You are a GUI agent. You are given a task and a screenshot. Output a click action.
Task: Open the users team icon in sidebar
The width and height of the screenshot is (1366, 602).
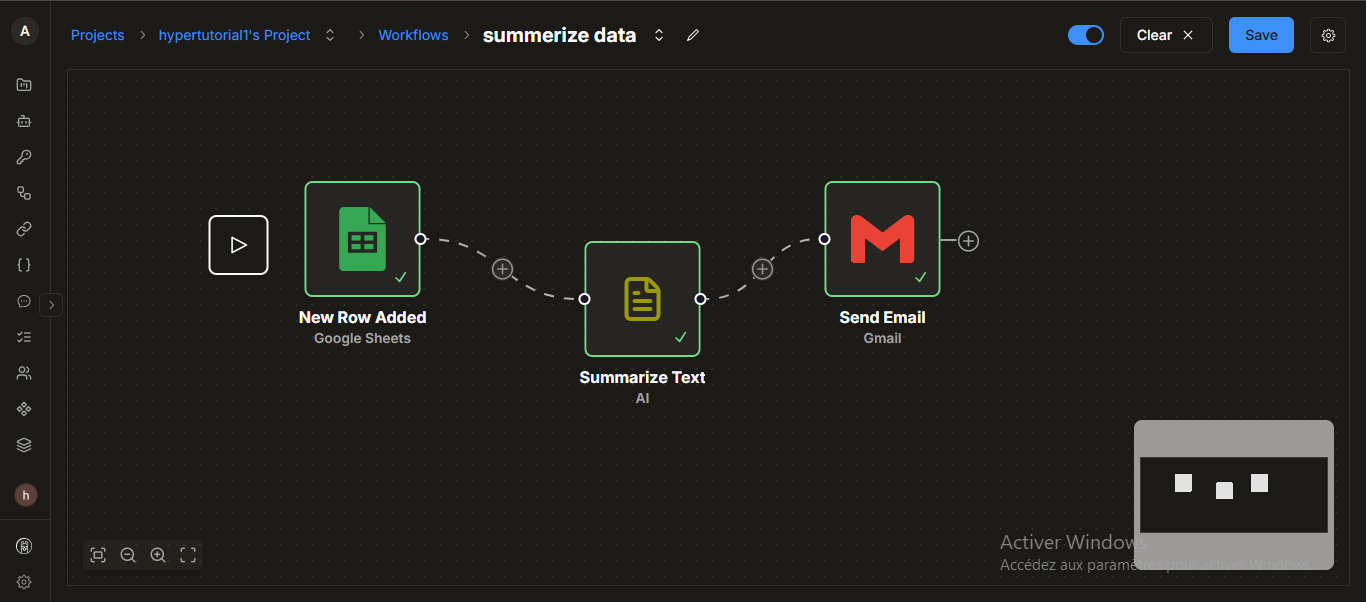(x=24, y=373)
